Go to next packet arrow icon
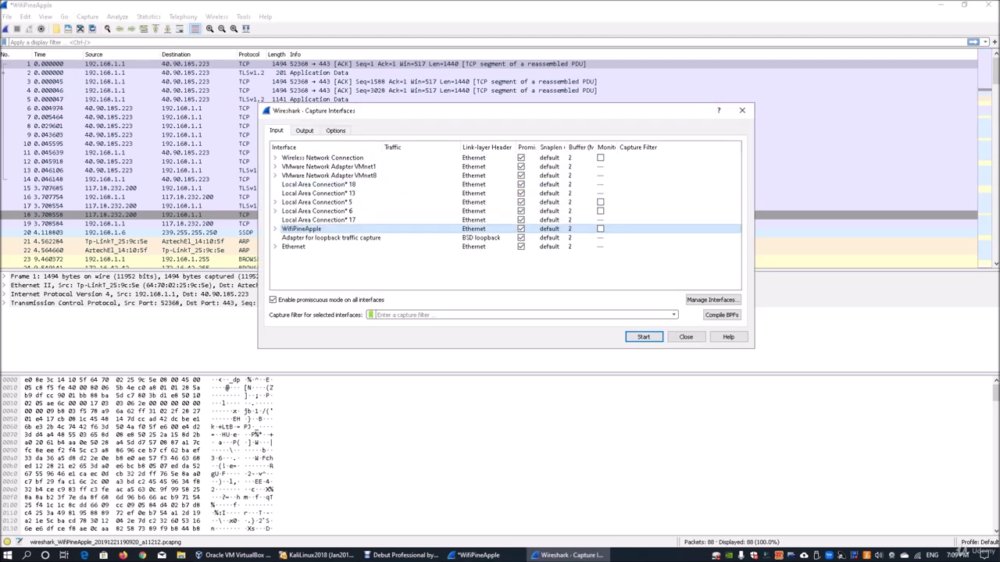Viewport: 1000px width, 562px height. coord(131,29)
